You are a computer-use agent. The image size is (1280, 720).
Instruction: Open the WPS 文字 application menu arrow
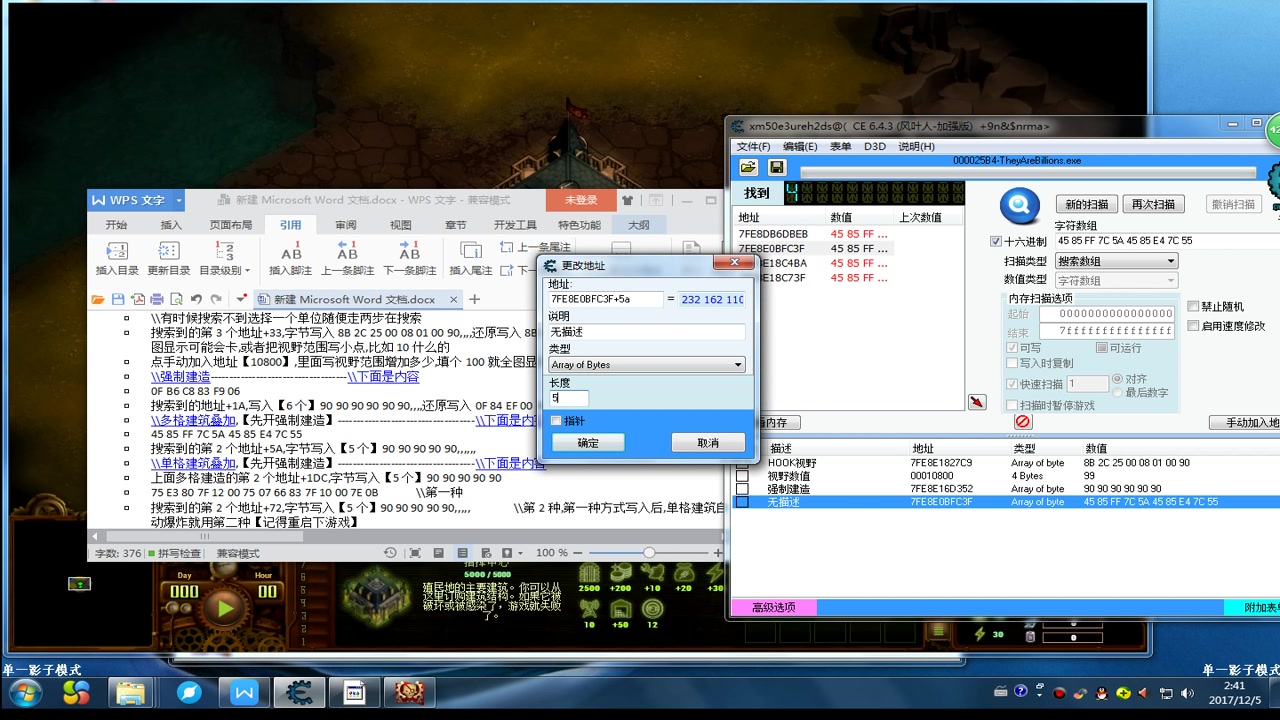click(x=179, y=200)
